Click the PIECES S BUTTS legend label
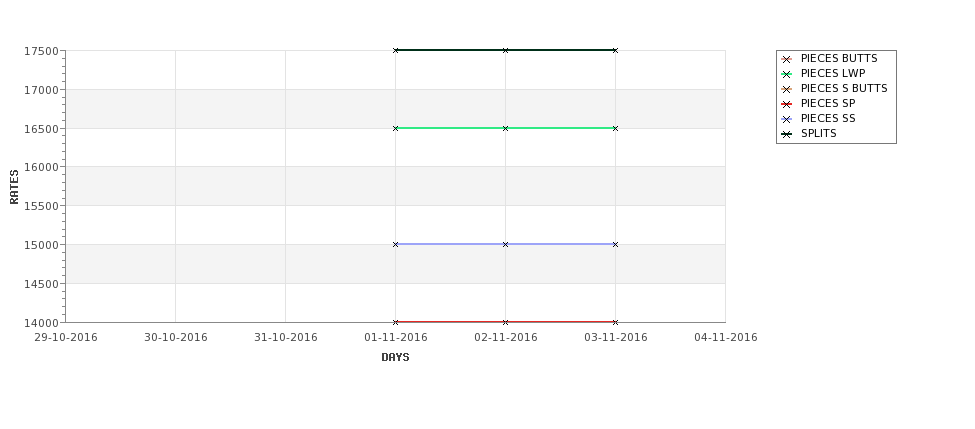 tap(844, 88)
